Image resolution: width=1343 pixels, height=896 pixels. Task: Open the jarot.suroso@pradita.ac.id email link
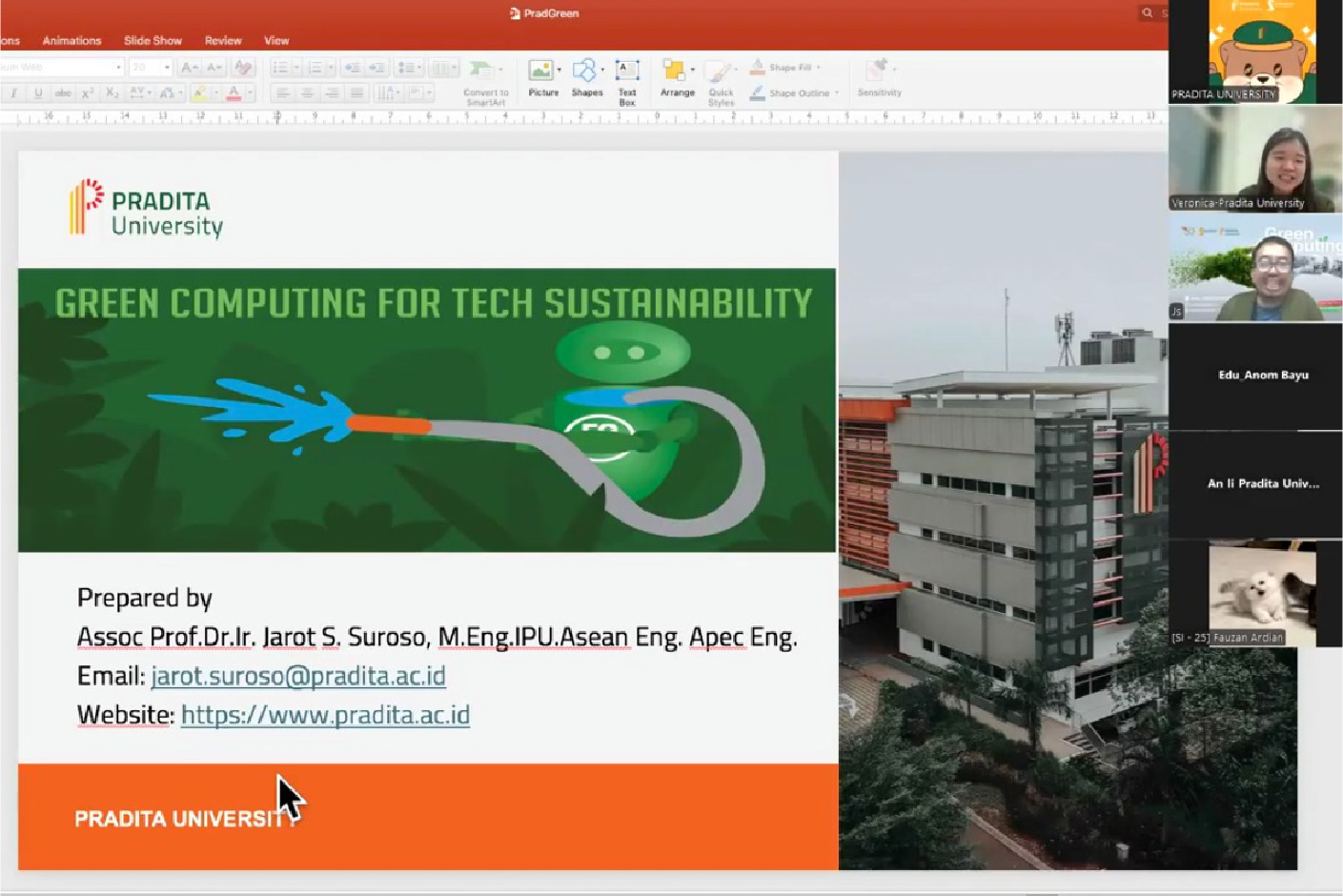coord(298,676)
